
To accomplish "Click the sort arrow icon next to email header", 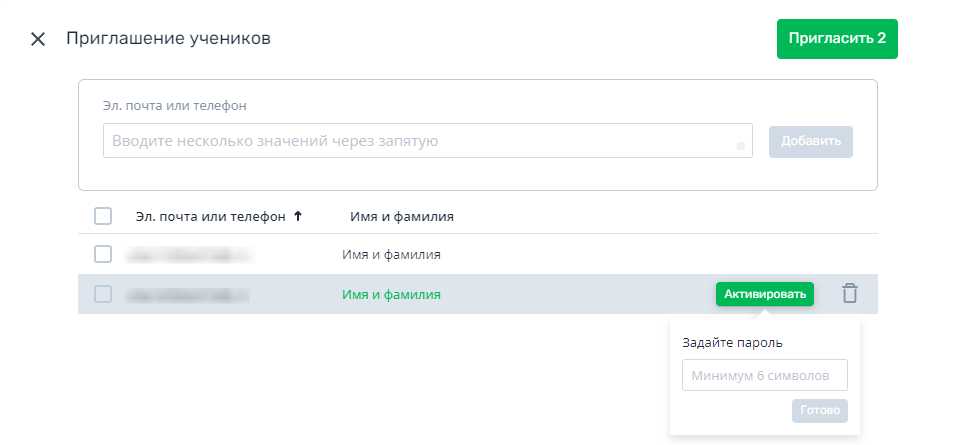I will 297,215.
